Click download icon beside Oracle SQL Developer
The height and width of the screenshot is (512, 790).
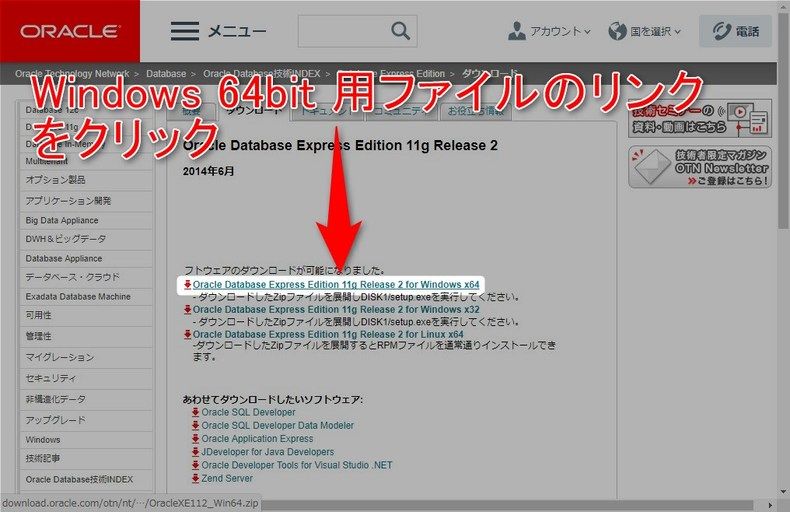click(x=195, y=412)
